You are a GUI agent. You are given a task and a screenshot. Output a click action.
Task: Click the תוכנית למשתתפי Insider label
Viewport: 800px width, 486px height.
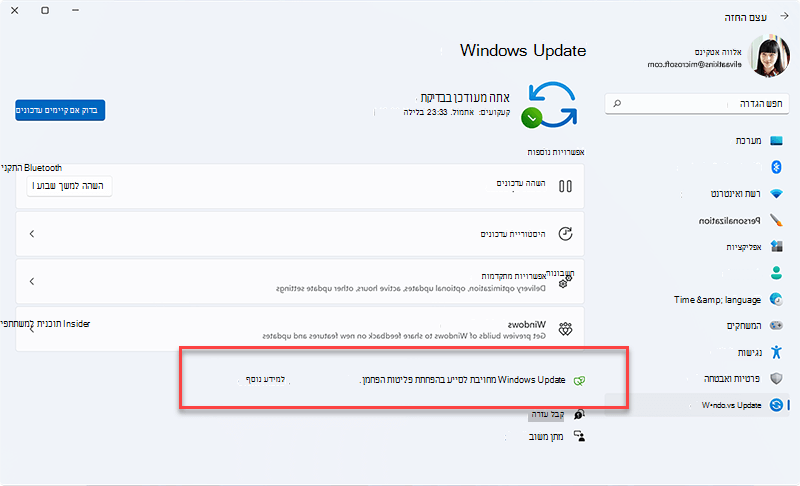(45, 324)
